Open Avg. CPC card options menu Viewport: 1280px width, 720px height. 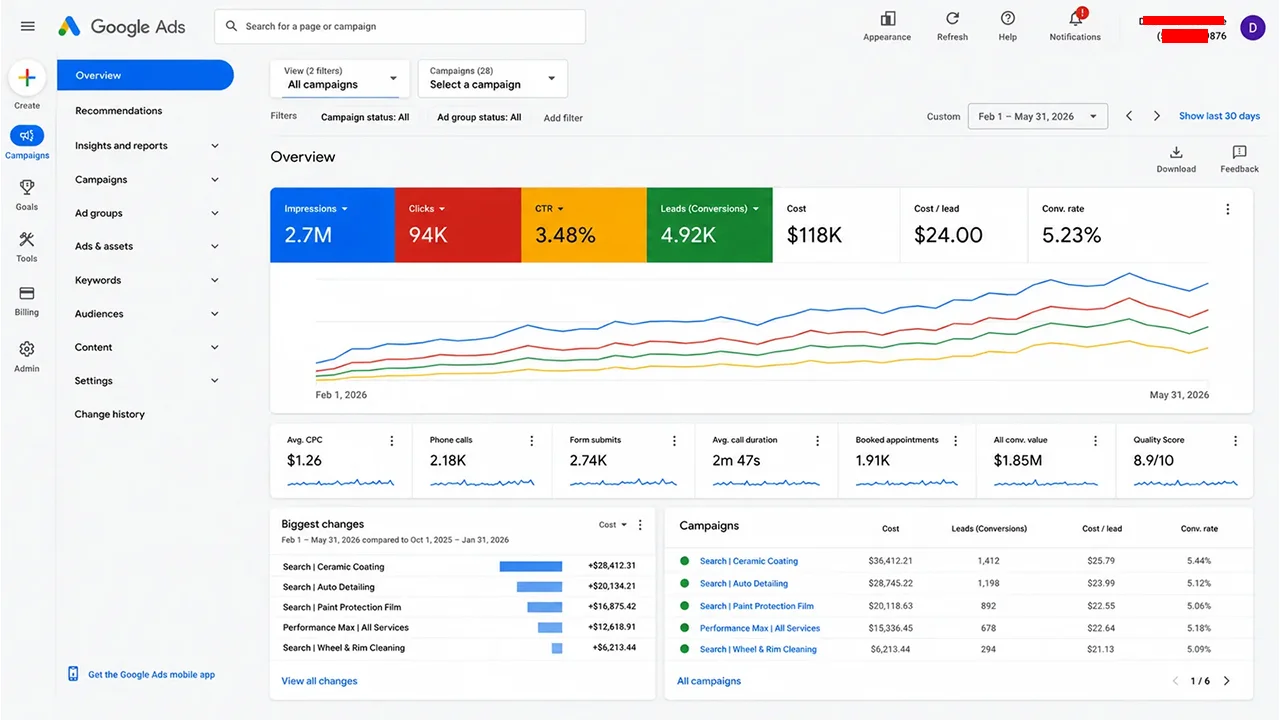[392, 440]
